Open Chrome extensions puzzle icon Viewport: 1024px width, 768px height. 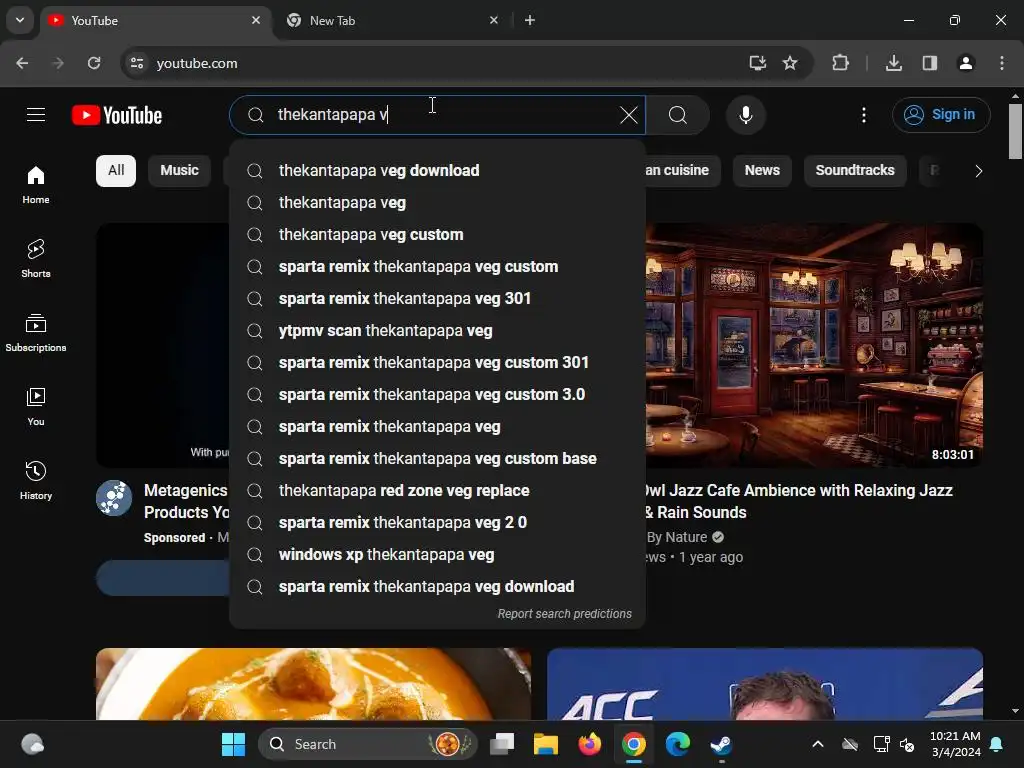click(840, 63)
